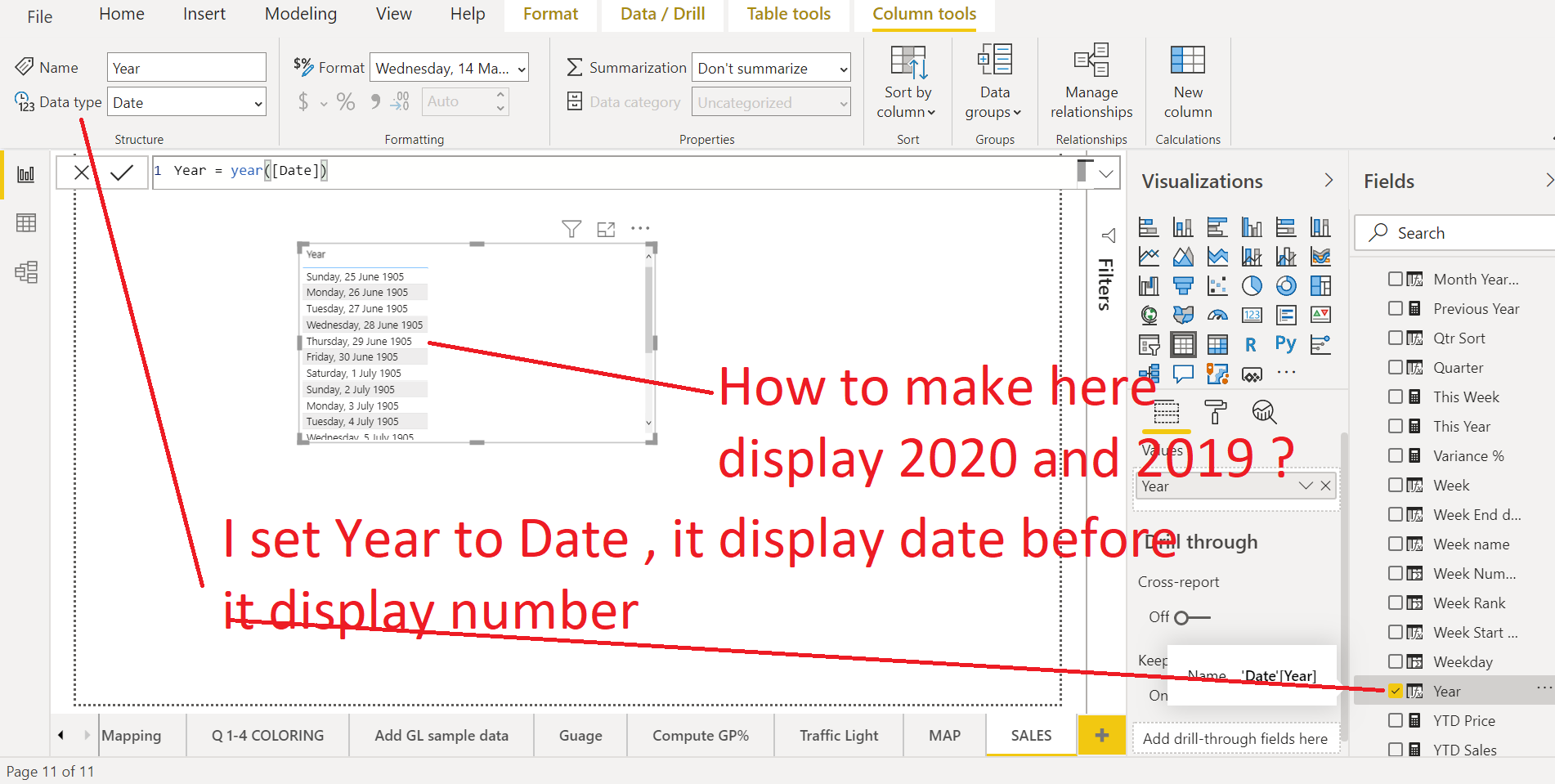Open the Model view icon in left sidebar
The image size is (1555, 784).
pos(26,272)
